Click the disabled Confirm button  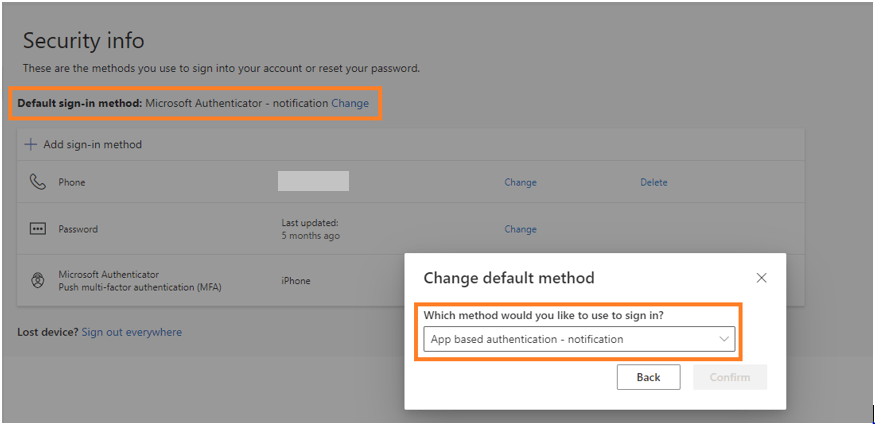tap(730, 377)
